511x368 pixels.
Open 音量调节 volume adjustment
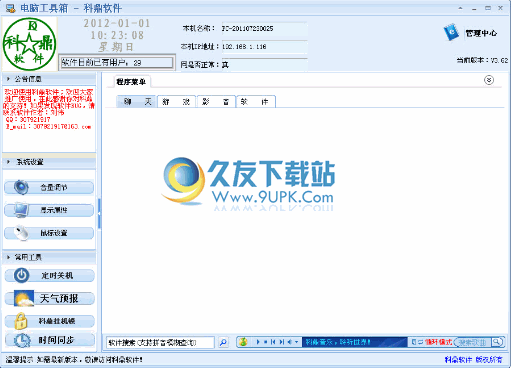point(49,187)
